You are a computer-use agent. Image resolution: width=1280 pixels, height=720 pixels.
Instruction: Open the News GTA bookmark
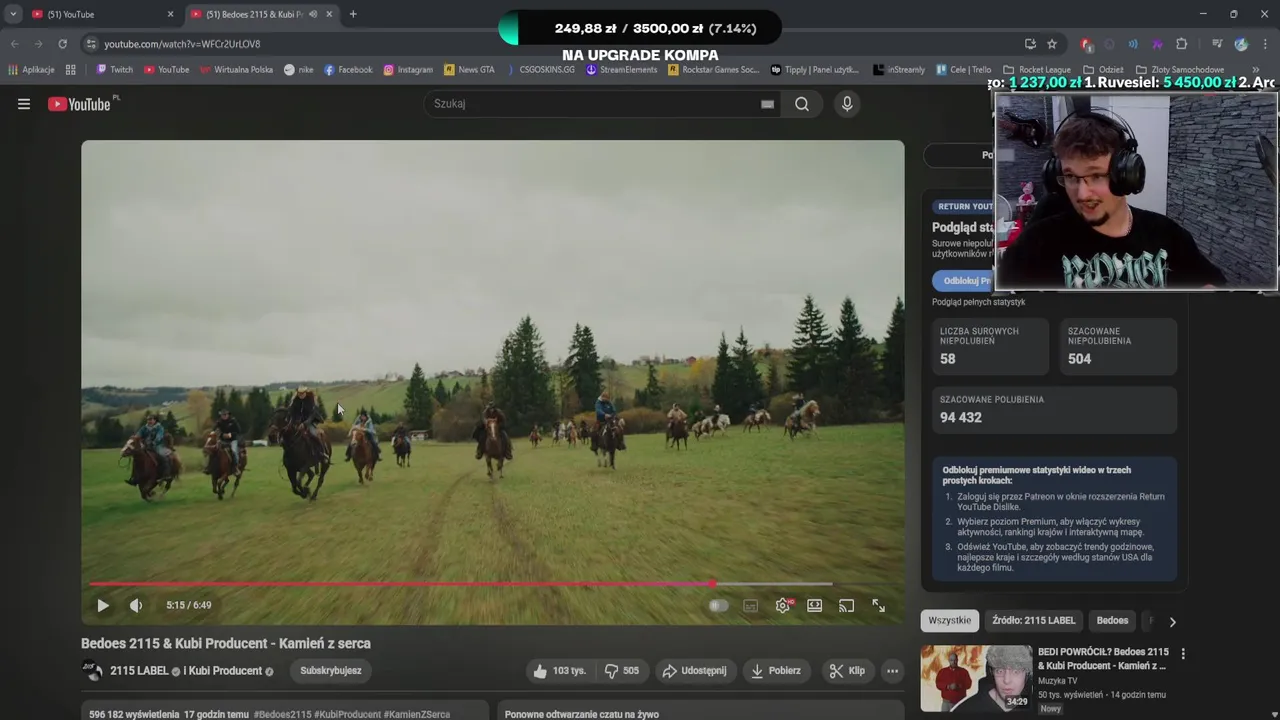(469, 70)
